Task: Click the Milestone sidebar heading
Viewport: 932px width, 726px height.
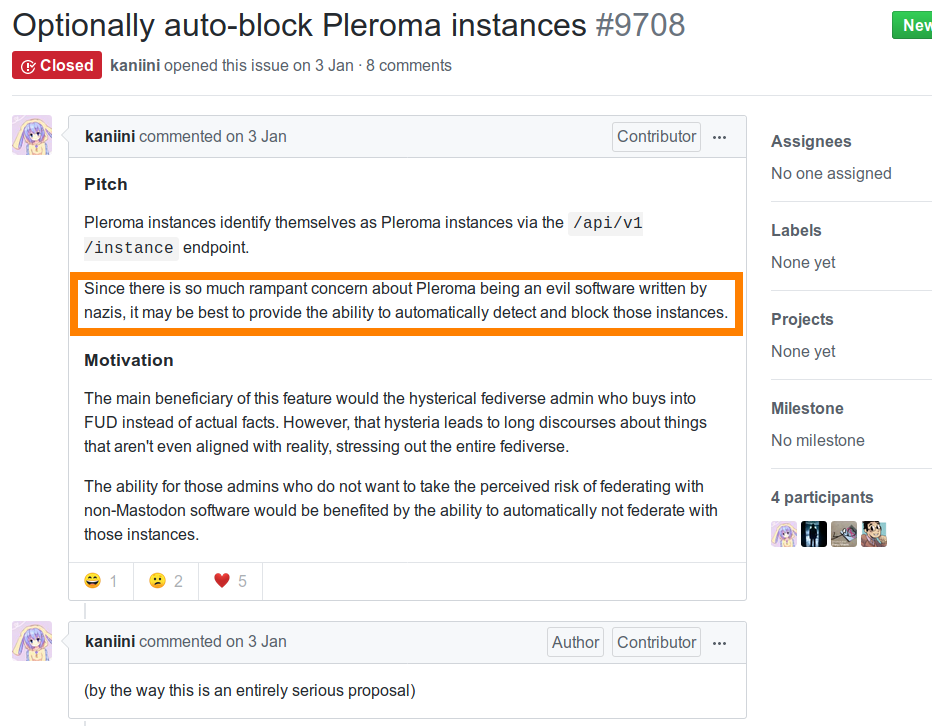Action: click(807, 409)
